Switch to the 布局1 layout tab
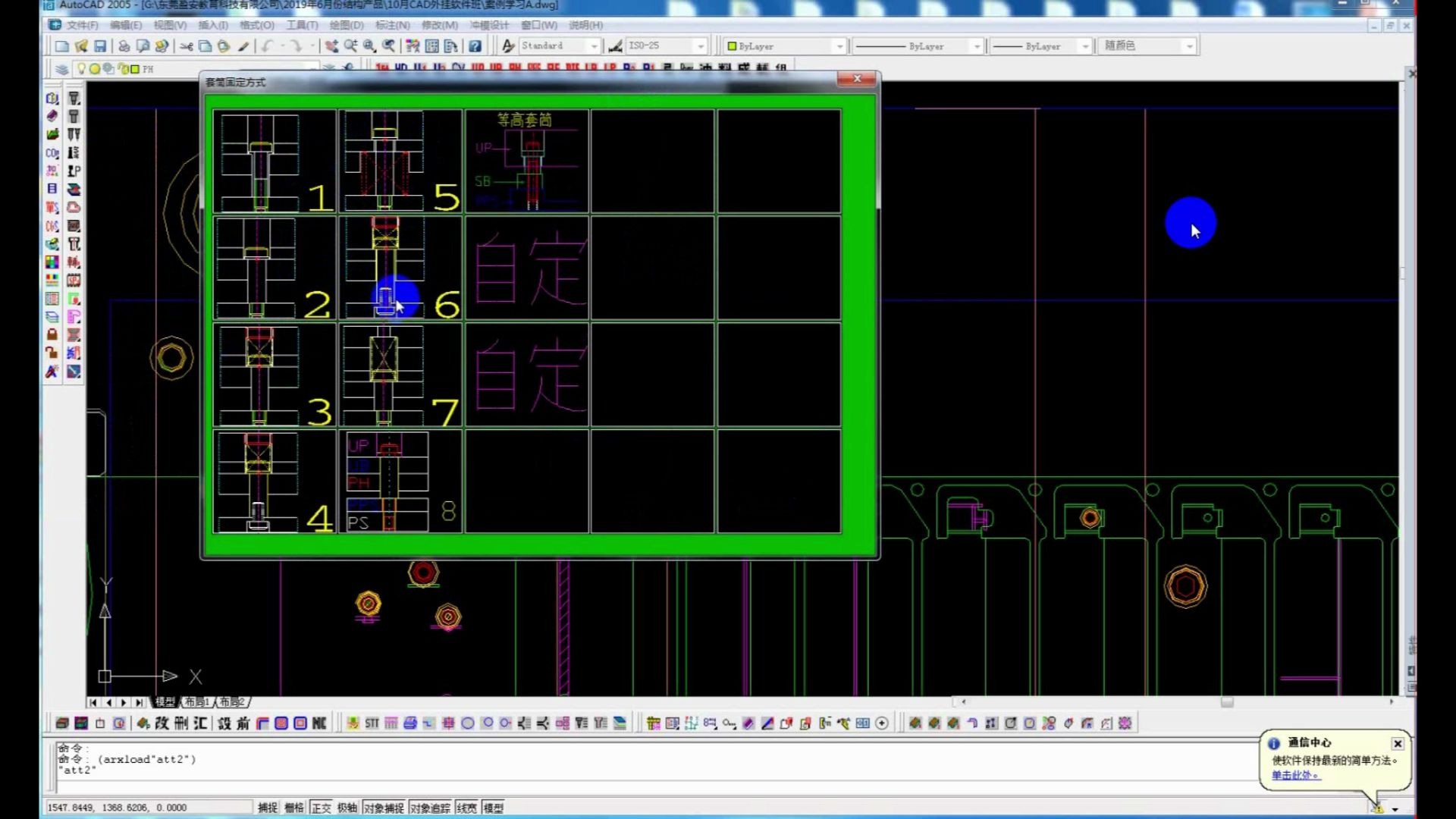1456x819 pixels. (x=197, y=702)
